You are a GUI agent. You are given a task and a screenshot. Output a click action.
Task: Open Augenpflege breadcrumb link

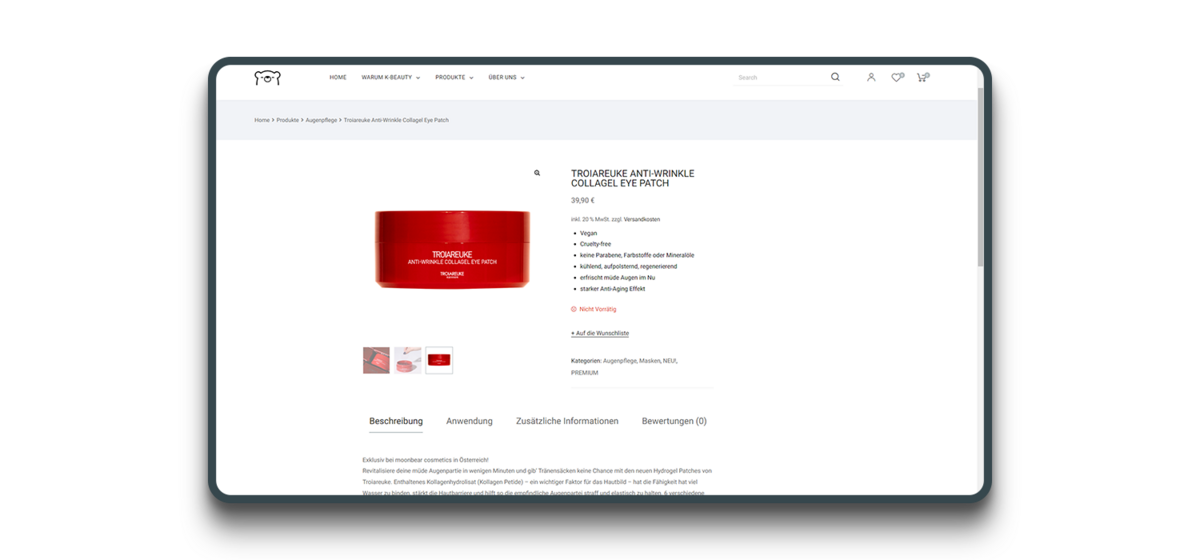click(321, 120)
